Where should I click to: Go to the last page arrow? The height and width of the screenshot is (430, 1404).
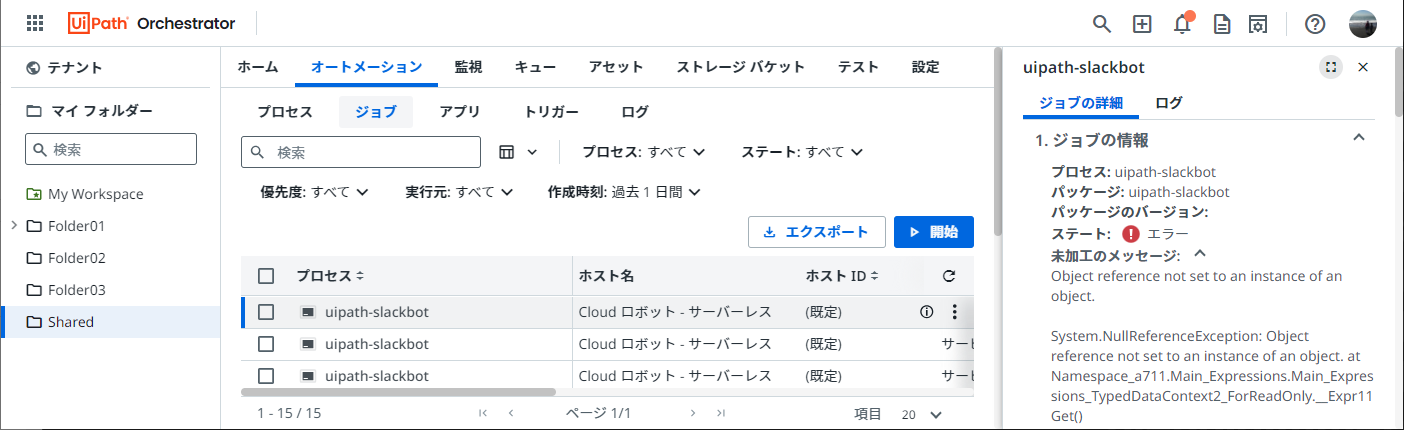point(720,413)
